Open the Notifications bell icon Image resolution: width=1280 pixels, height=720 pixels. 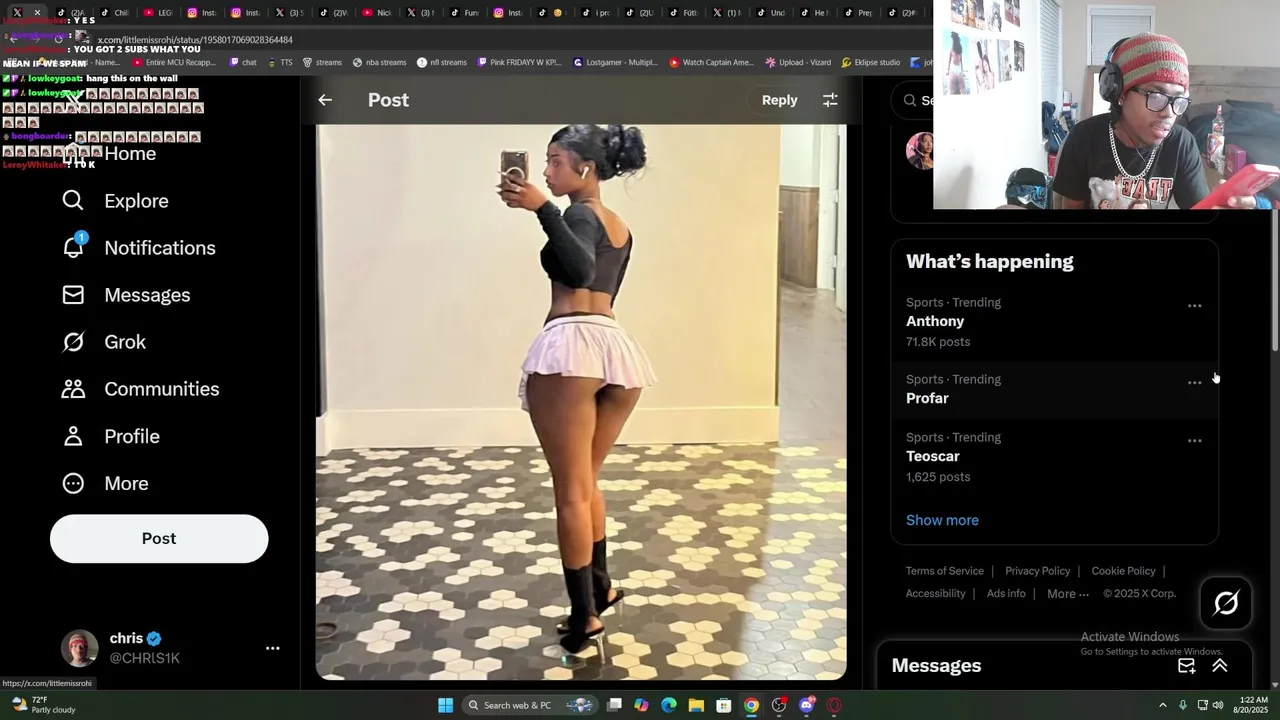[x=73, y=246]
